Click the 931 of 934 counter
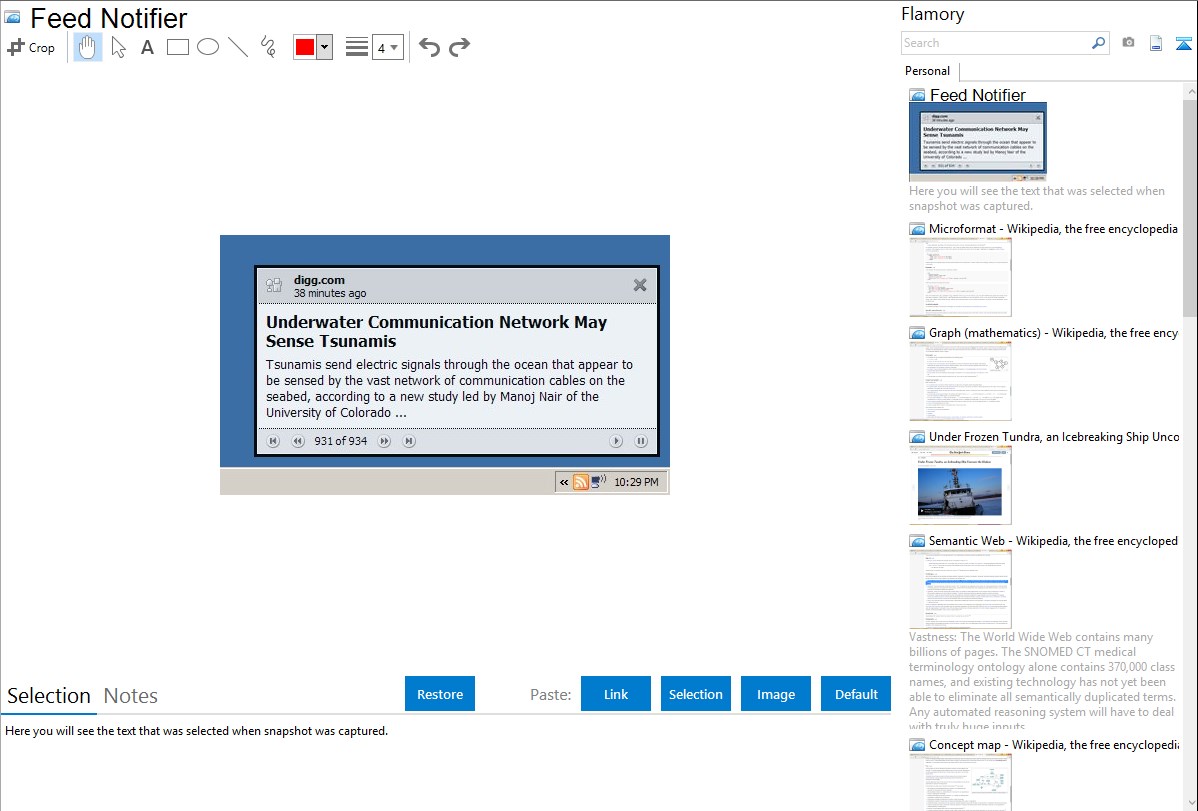This screenshot has width=1198, height=811. pyautogui.click(x=341, y=441)
